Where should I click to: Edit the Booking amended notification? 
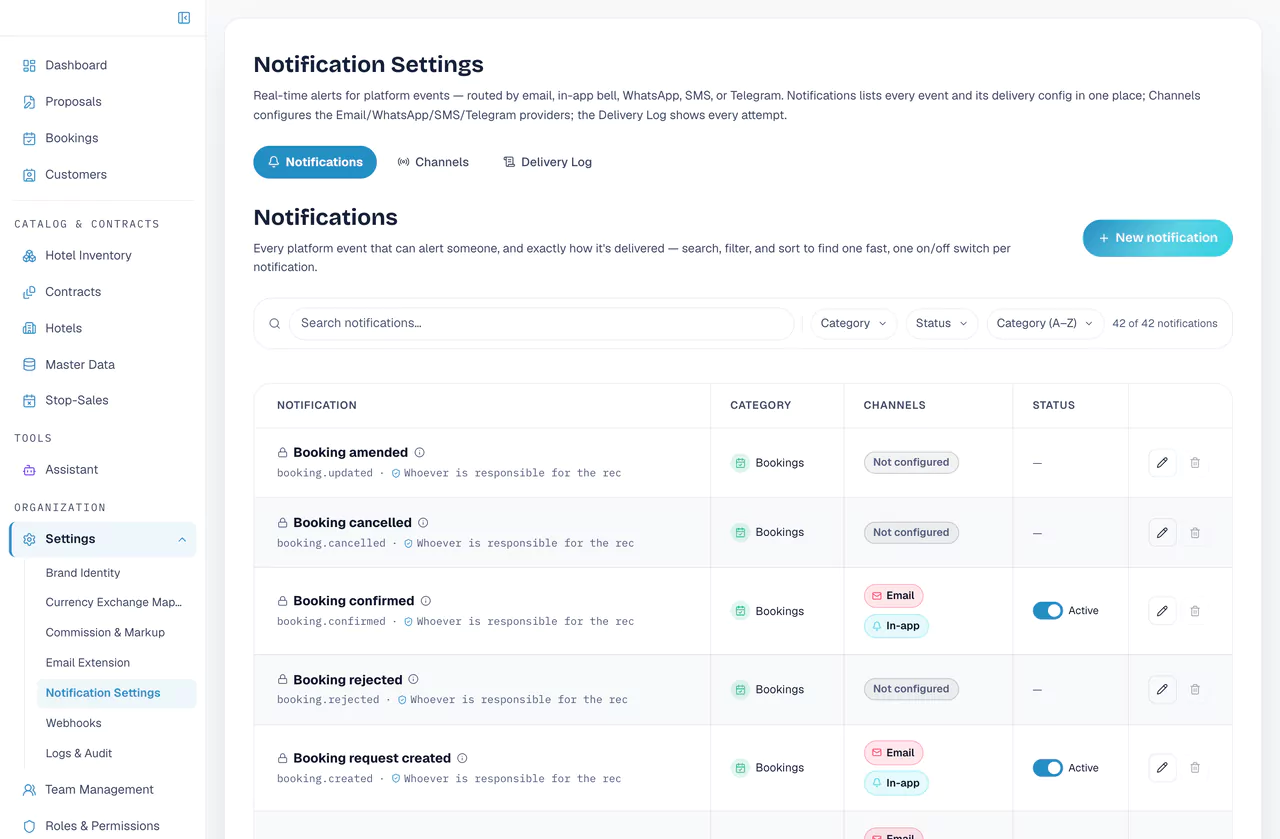point(1162,463)
